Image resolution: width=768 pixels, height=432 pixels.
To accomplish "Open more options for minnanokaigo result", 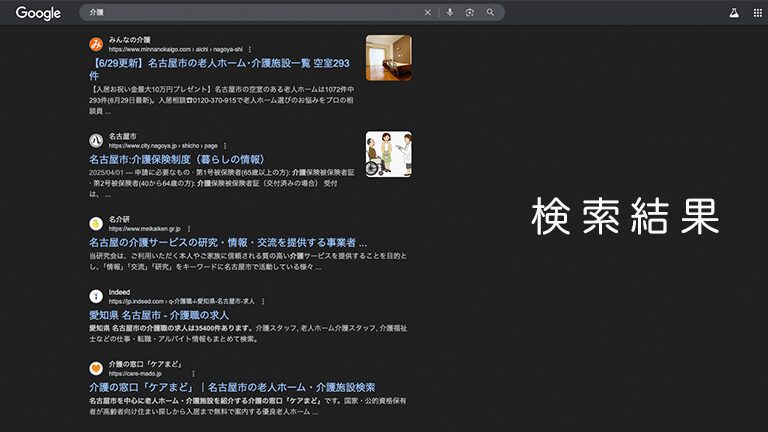I will click(250, 49).
